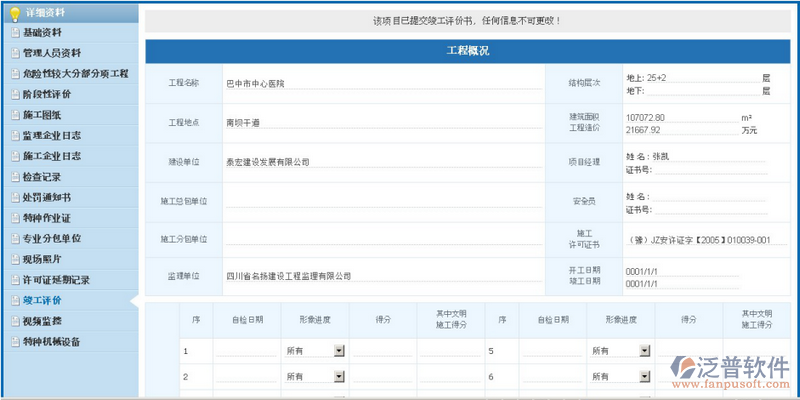Open 专业分包单位 from the sidebar

pyautogui.click(x=52, y=238)
